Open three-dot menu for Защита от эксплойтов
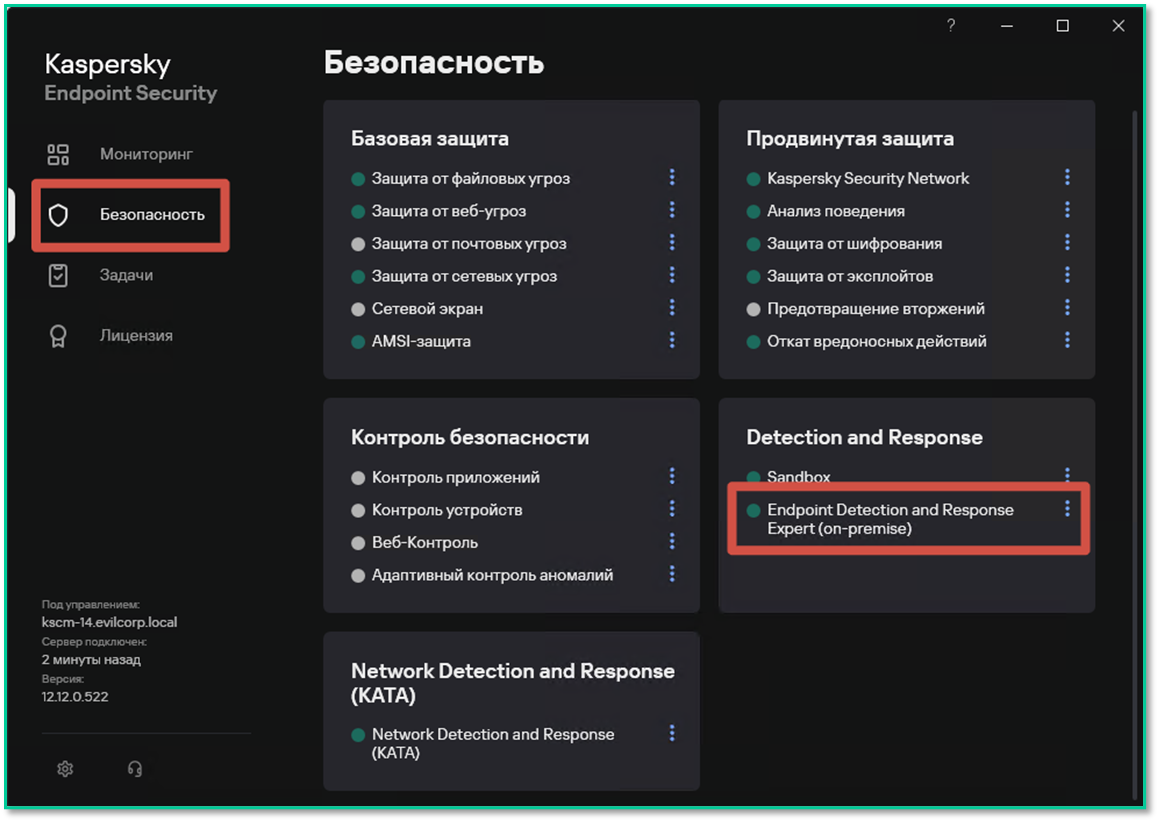Image resolution: width=1159 pixels, height=822 pixels. [x=1067, y=275]
